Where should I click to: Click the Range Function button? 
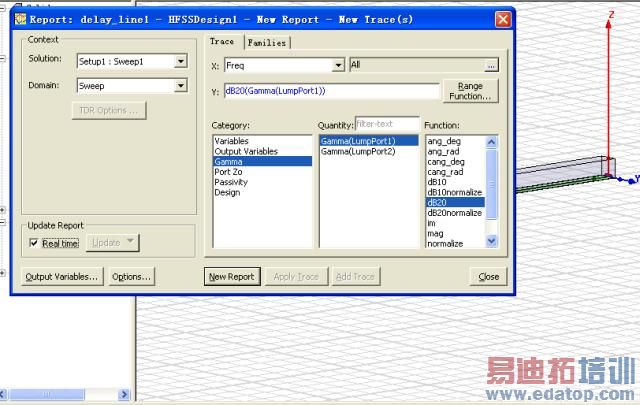point(470,91)
